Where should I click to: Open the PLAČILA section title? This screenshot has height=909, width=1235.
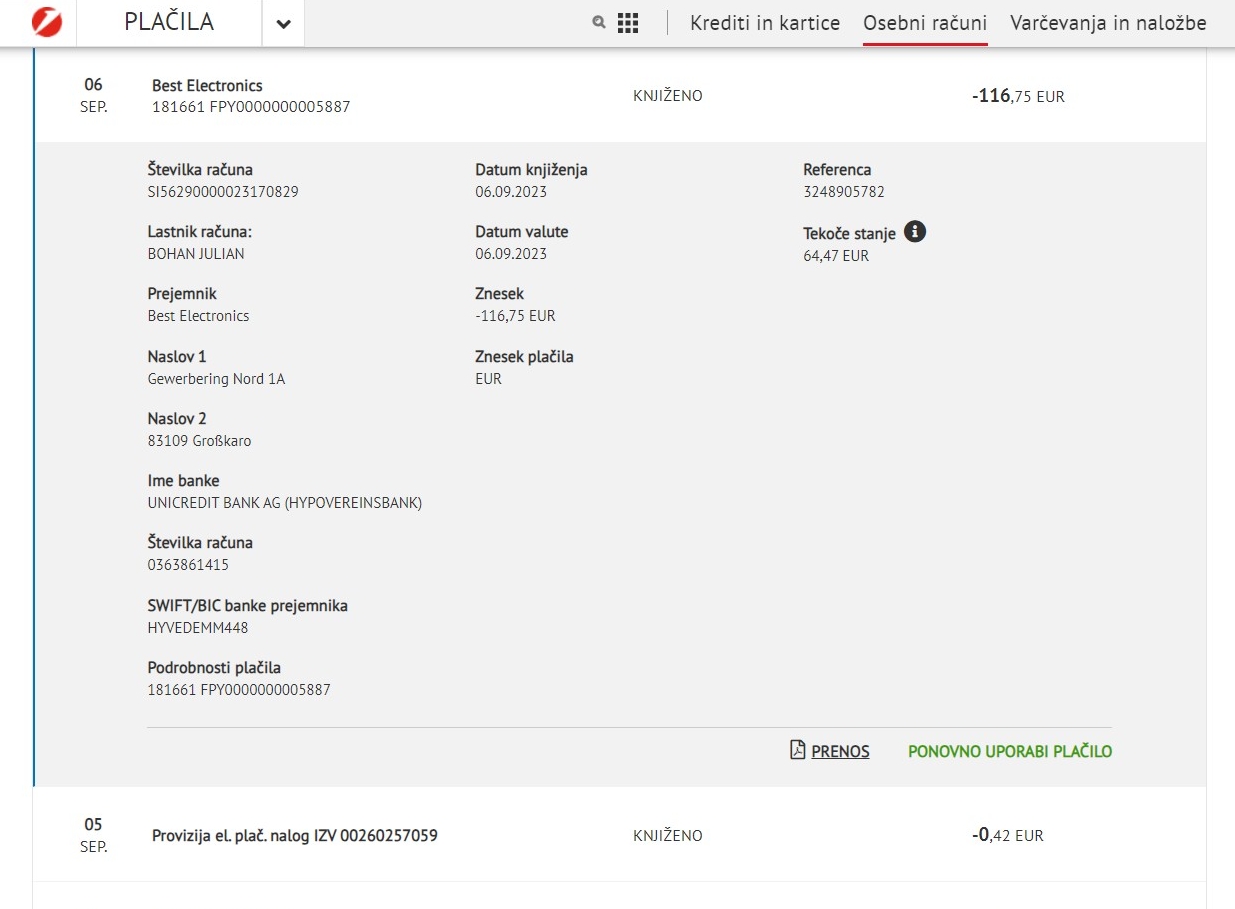pyautogui.click(x=169, y=22)
